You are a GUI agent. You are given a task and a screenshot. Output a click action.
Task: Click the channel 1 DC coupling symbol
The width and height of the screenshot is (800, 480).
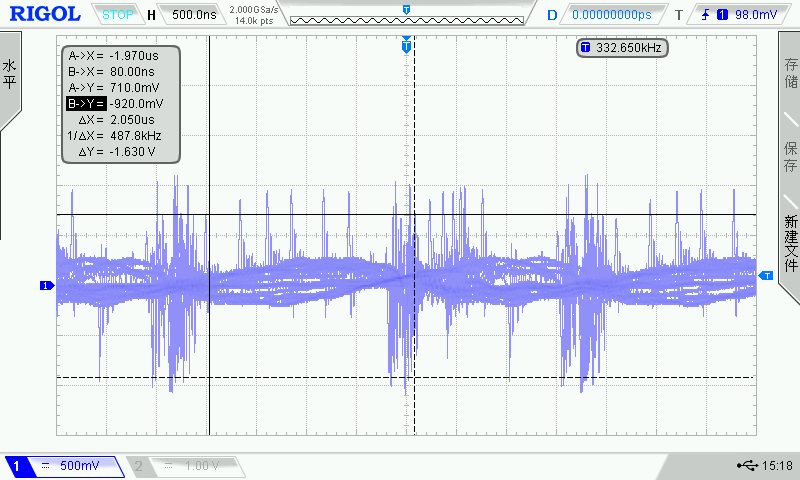pyautogui.click(x=45, y=465)
